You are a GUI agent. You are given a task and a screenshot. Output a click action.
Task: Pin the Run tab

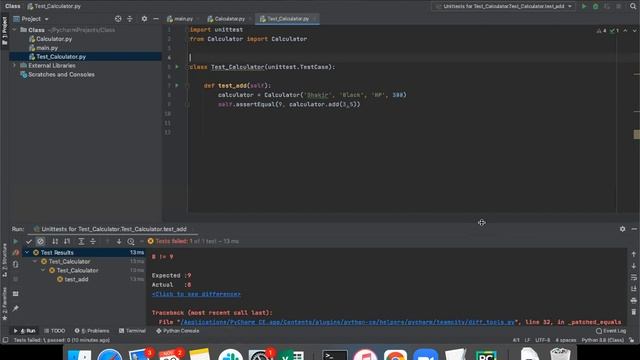click(16, 308)
